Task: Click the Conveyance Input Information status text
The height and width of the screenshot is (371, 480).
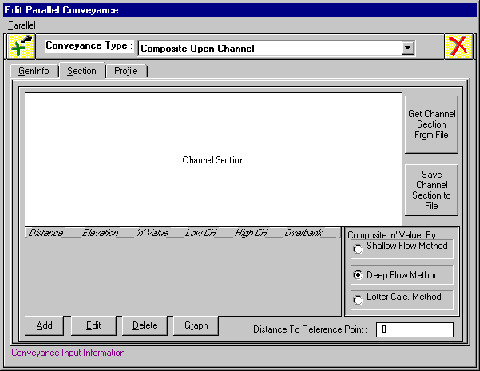Action: click(68, 353)
